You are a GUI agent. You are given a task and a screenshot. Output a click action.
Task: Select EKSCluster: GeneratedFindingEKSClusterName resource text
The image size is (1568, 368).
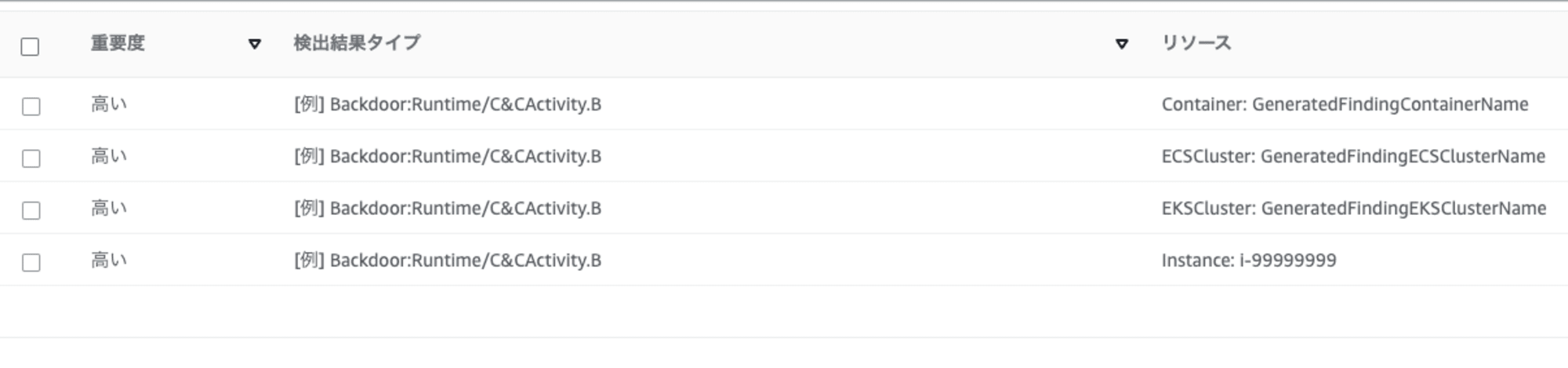click(1354, 208)
